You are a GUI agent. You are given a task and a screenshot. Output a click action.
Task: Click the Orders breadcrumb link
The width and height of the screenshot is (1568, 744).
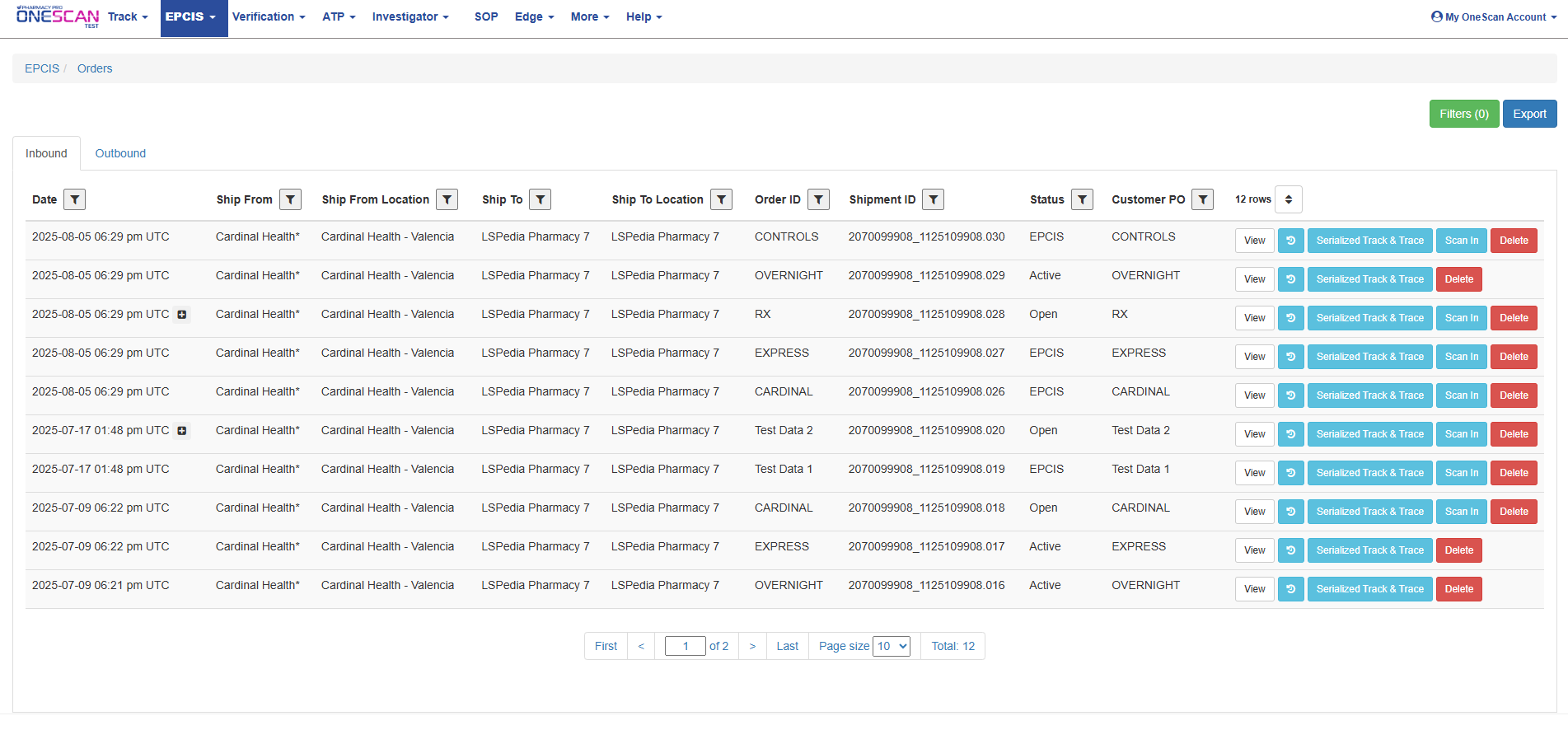(95, 68)
